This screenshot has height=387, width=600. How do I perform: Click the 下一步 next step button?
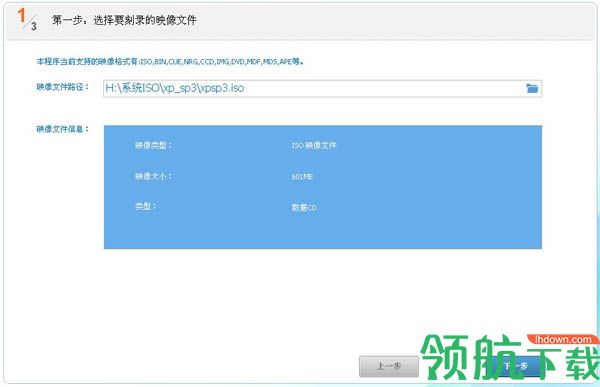click(515, 366)
